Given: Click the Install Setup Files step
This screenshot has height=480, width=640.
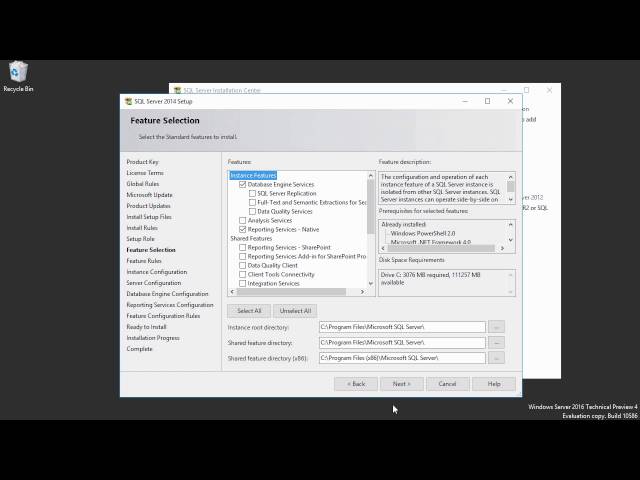Looking at the screenshot, I should click(149, 217).
